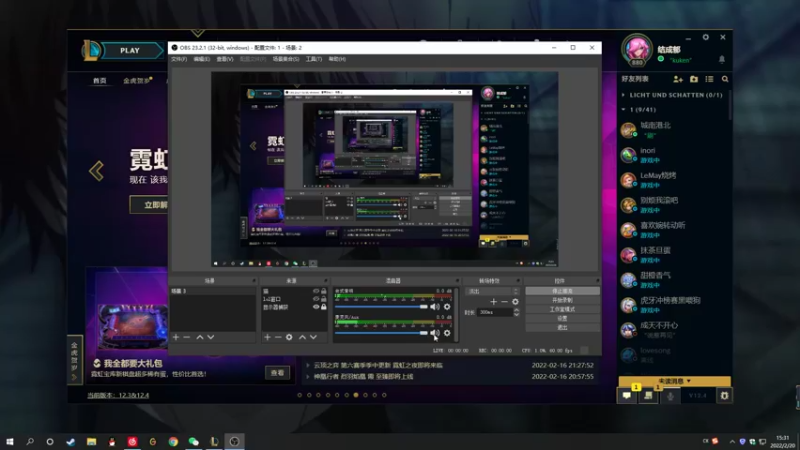The width and height of the screenshot is (800, 450).
Task: Open settings gear for the desktop audio channel
Action: tap(447, 307)
